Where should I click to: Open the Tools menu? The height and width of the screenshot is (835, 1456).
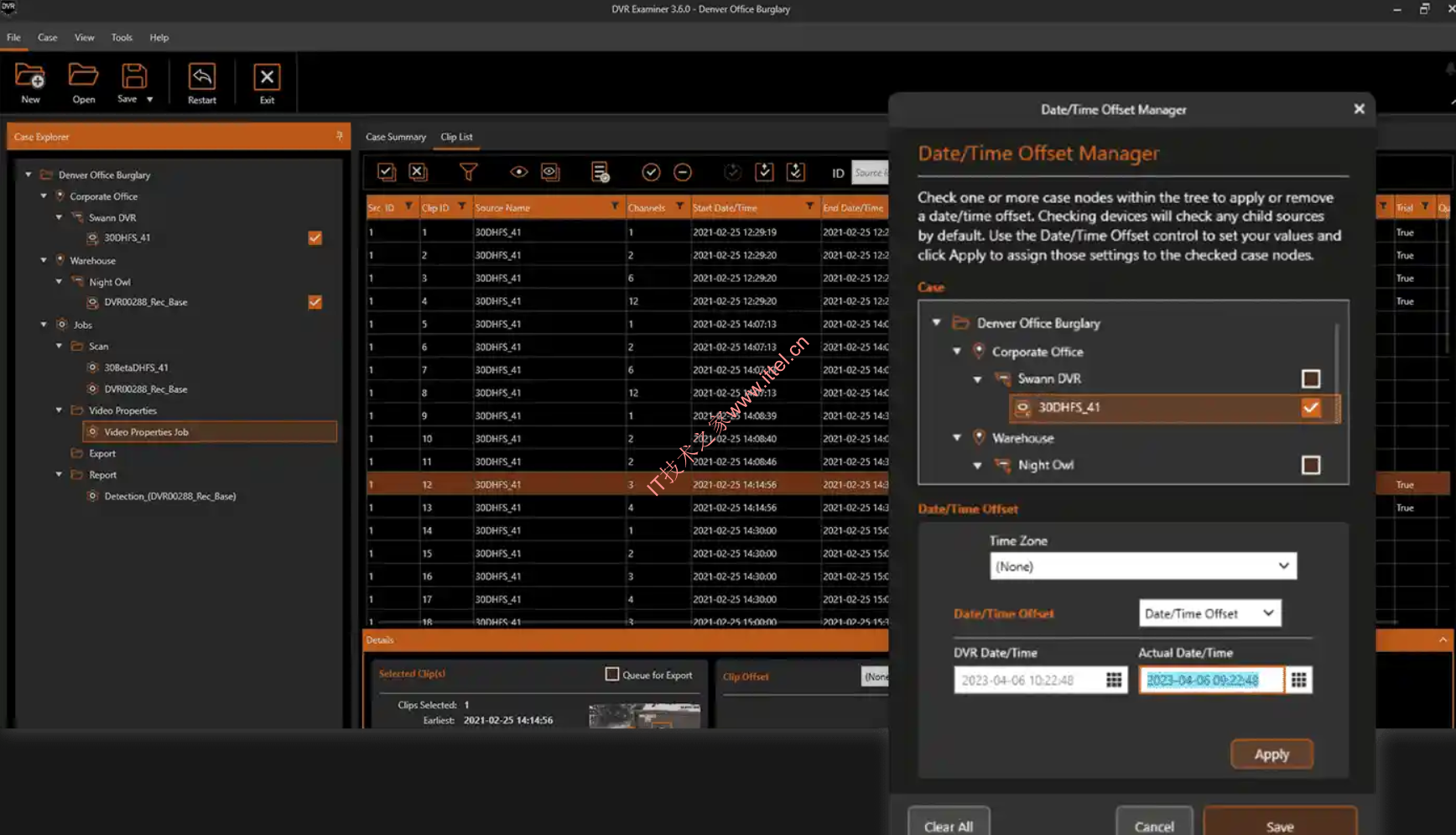(x=122, y=38)
